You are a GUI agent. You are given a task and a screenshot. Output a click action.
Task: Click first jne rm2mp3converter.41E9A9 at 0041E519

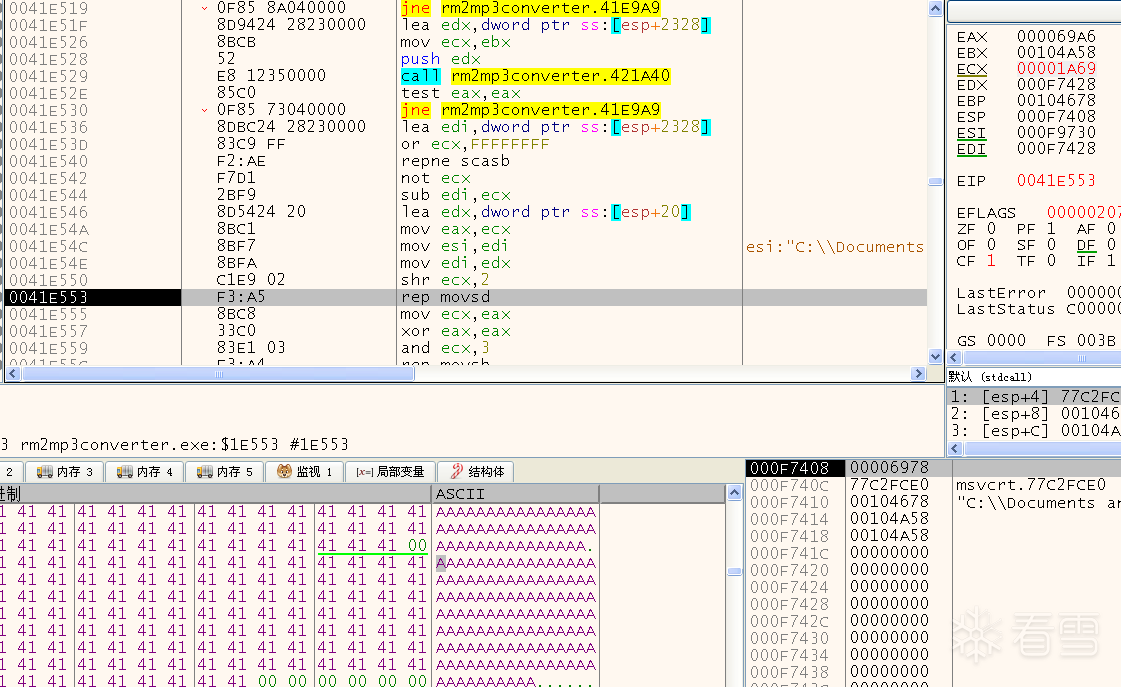pyautogui.click(x=530, y=9)
